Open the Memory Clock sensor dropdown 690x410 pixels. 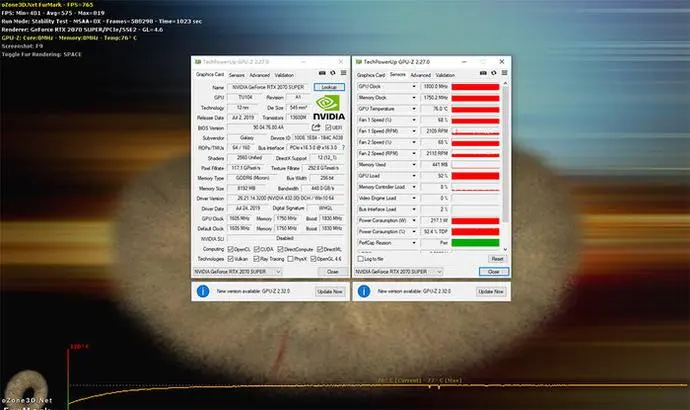[x=414, y=98]
